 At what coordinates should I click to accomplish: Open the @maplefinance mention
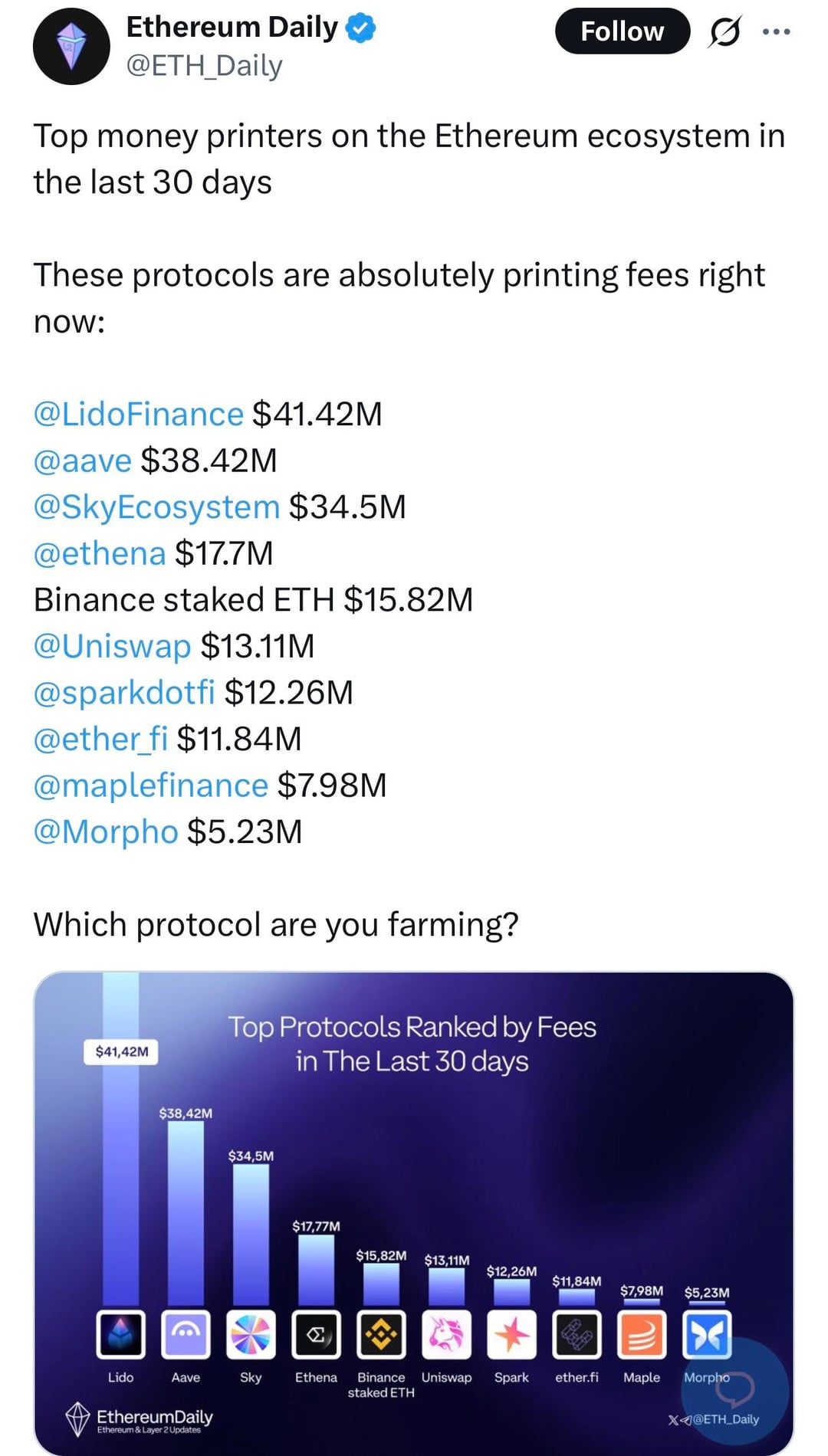tap(151, 785)
